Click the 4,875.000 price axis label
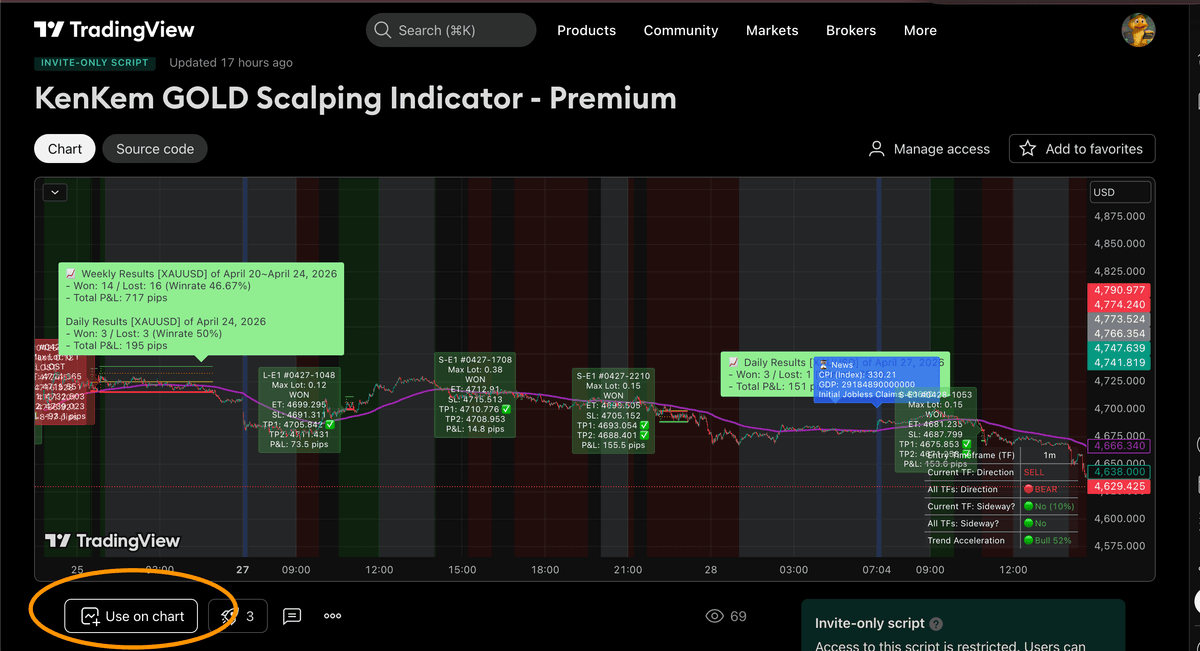Viewport: 1200px width, 651px height. coord(1119,216)
